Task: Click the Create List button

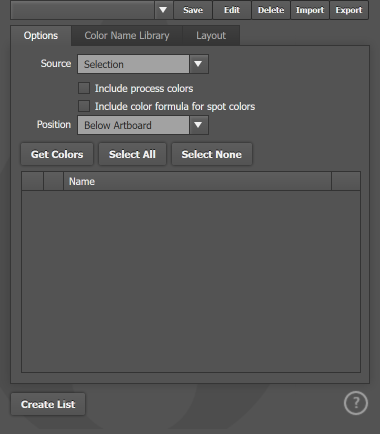Action: pos(48,404)
